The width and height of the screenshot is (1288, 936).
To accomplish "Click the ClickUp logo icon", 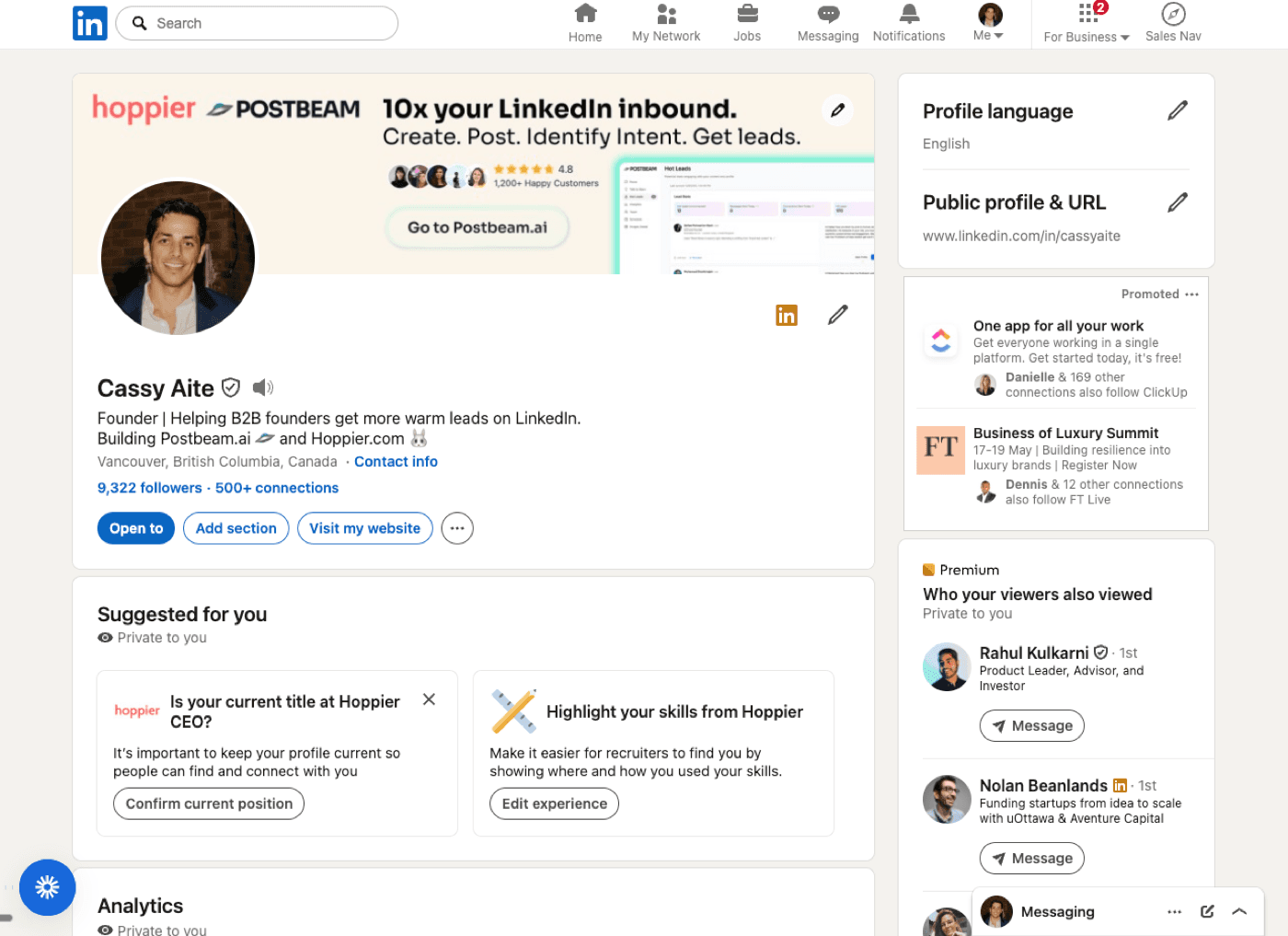I will [x=940, y=341].
